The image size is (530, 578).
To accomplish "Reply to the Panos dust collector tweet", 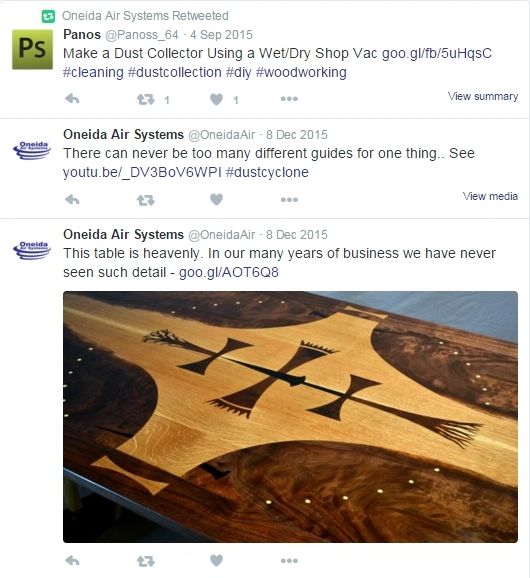I will [72, 99].
